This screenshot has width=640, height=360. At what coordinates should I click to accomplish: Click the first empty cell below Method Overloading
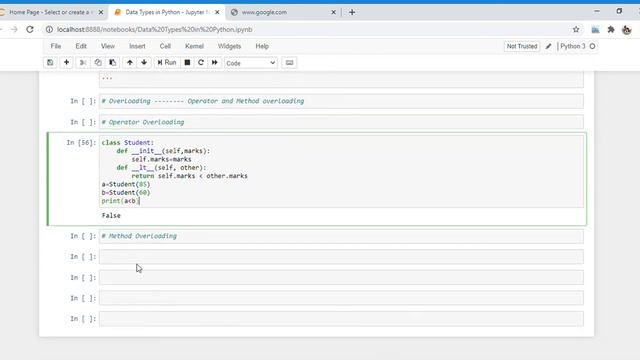(x=341, y=257)
